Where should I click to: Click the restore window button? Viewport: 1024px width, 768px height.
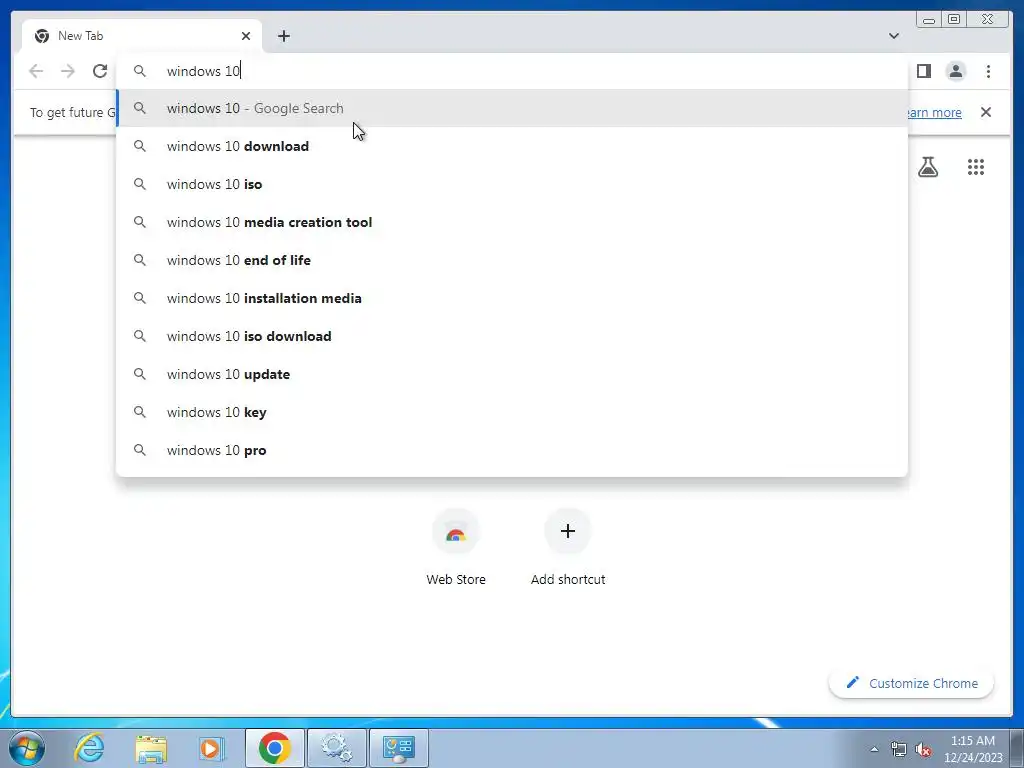[954, 19]
